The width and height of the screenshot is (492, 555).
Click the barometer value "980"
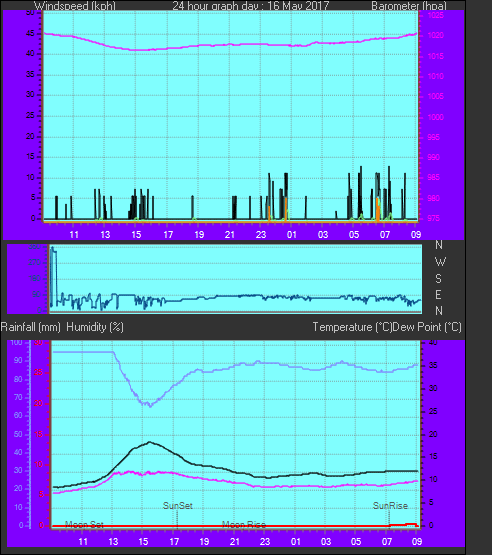(434, 198)
